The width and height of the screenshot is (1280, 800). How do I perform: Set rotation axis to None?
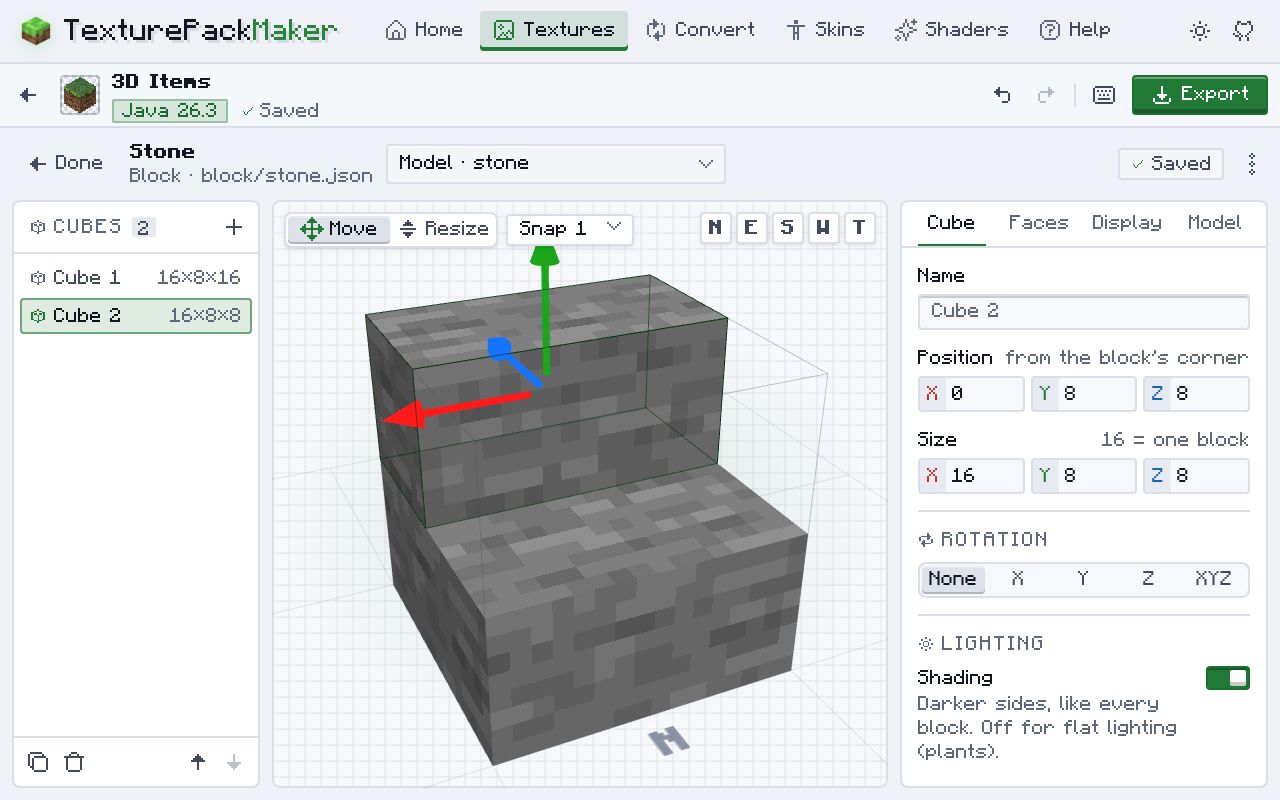point(952,579)
